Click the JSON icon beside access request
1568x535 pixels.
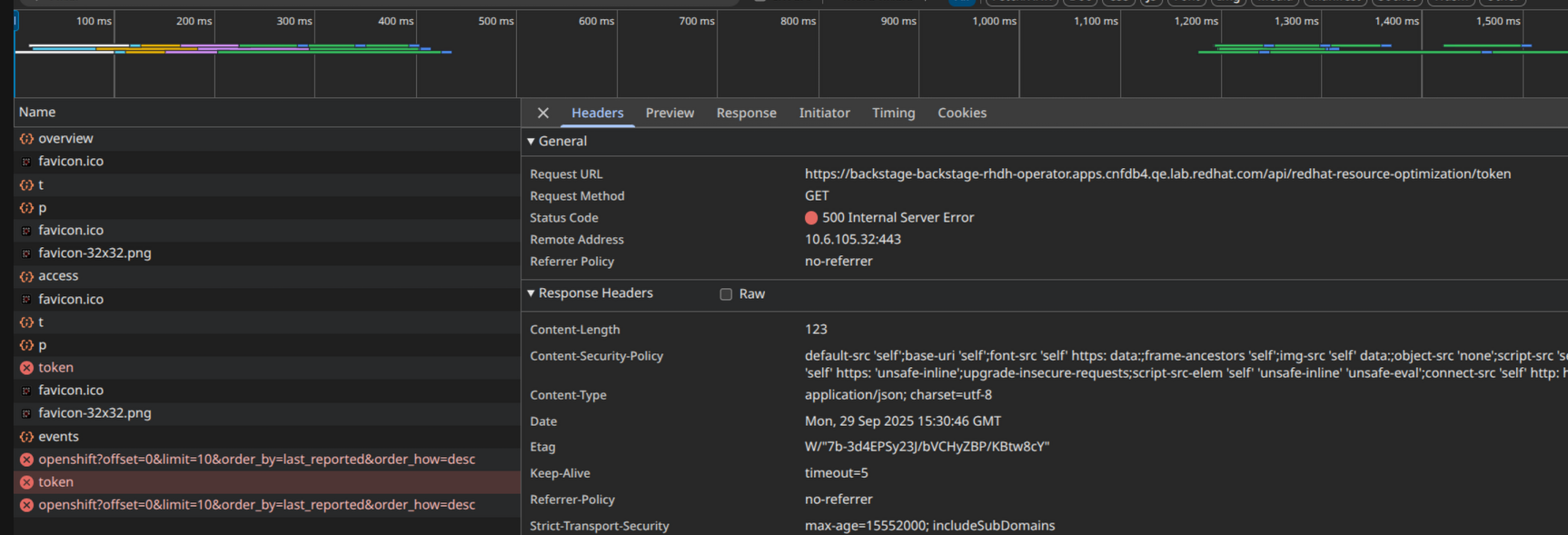pyautogui.click(x=26, y=276)
